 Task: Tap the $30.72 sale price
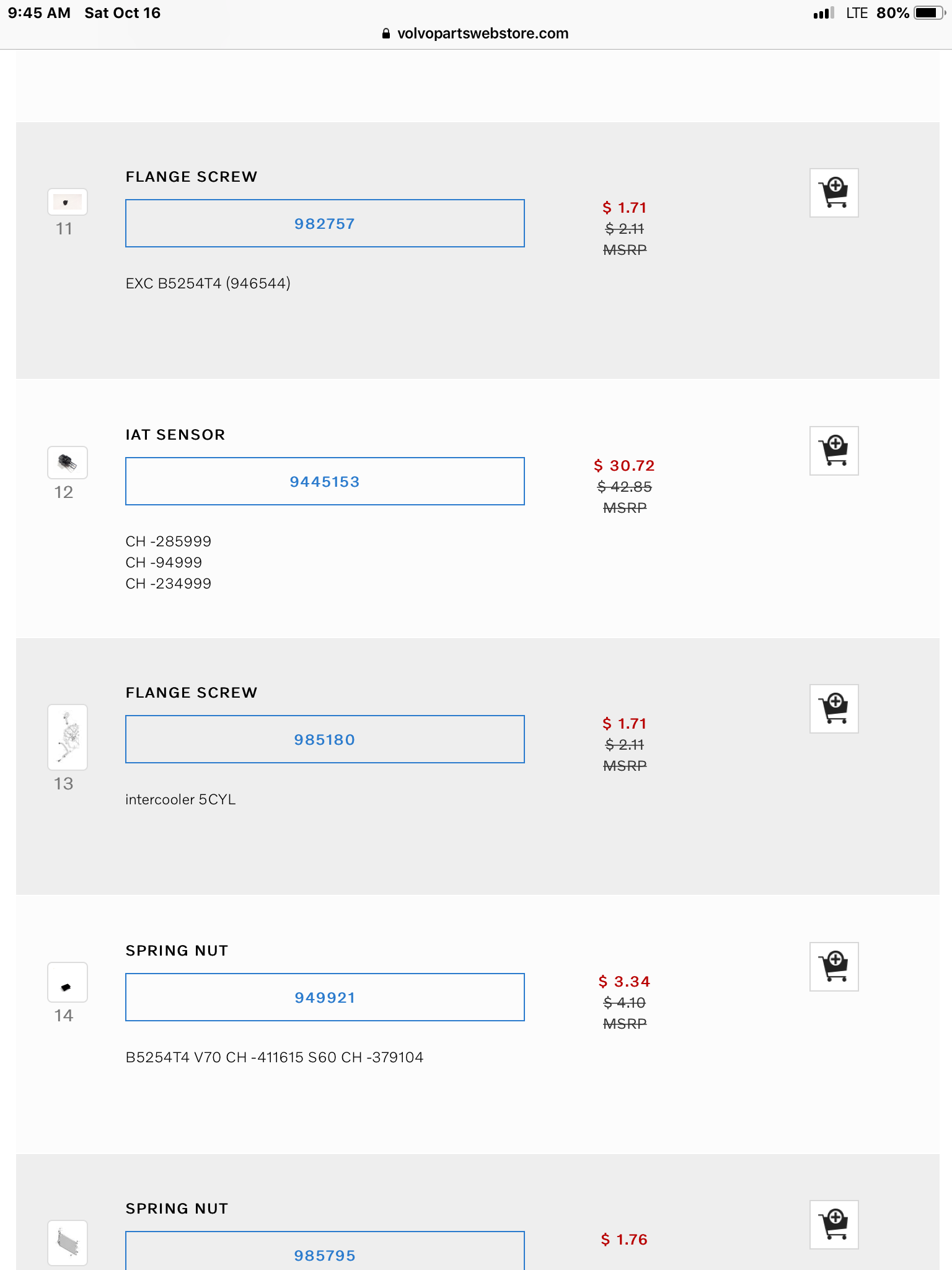click(624, 466)
